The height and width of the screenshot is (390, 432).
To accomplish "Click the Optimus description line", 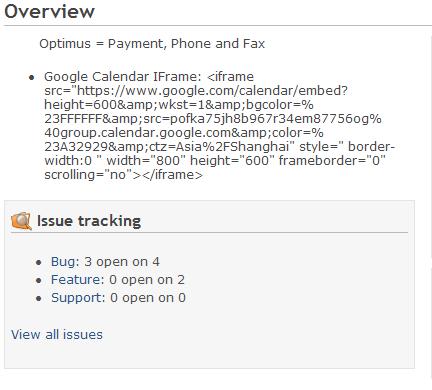I will tap(152, 44).
